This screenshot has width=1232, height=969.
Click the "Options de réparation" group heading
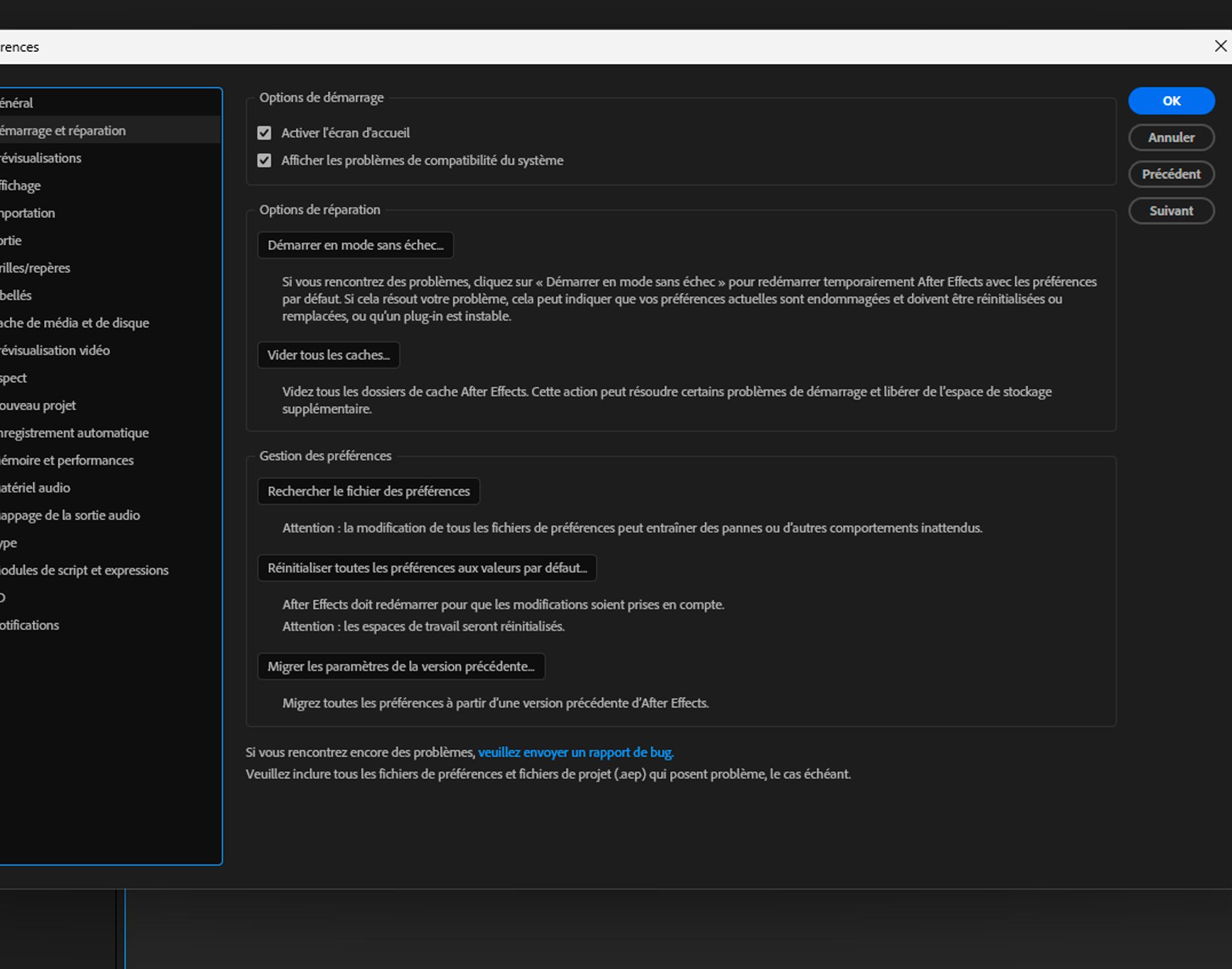pyautogui.click(x=320, y=209)
